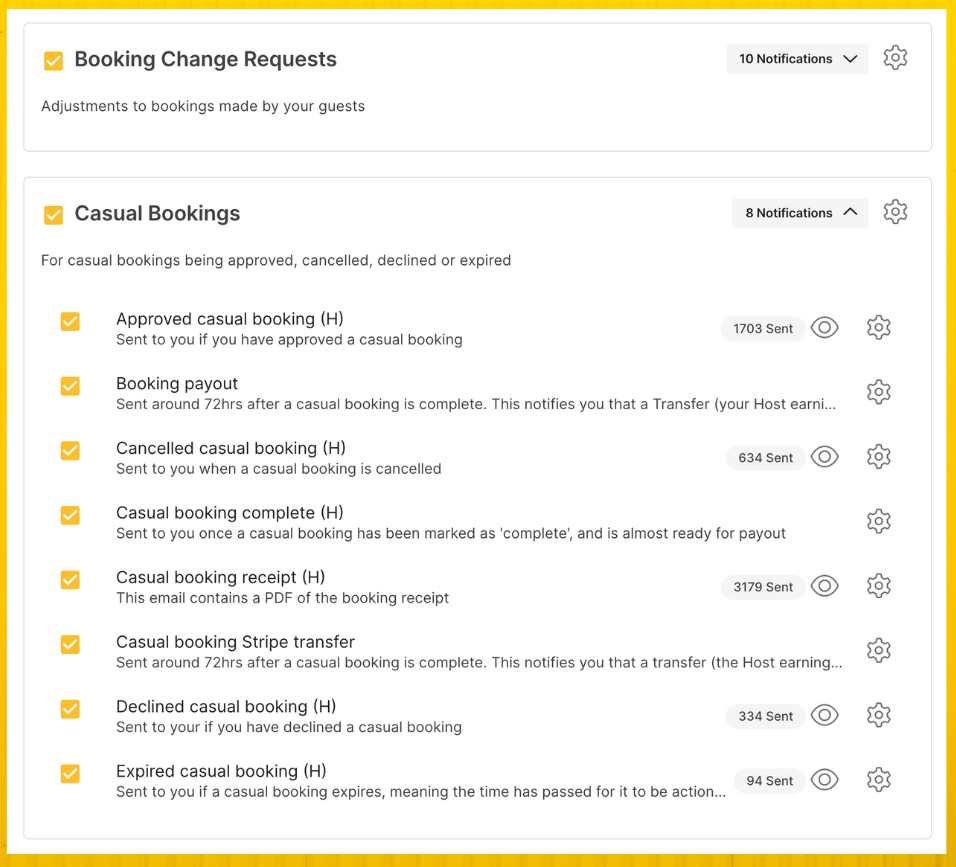The image size is (956, 867).
Task: Uncheck the Booking Change Requests checkbox
Action: pos(54,60)
